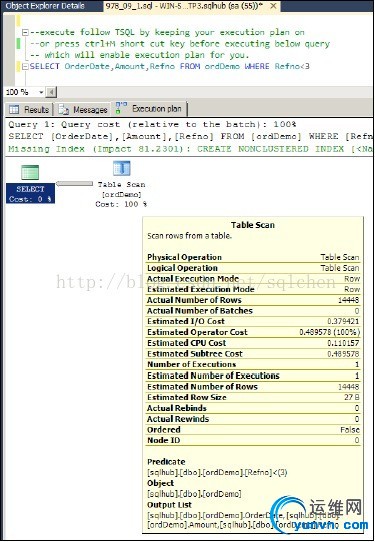Select the Table Scan operator icon
Image resolution: width=375 pixels, height=542 pixels.
[x=121, y=169]
